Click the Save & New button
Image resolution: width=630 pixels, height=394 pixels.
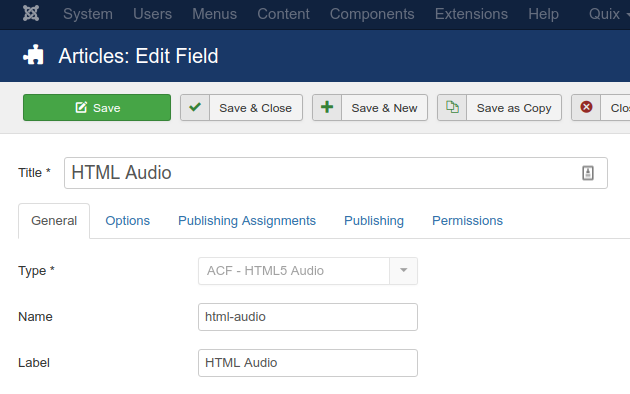click(370, 108)
